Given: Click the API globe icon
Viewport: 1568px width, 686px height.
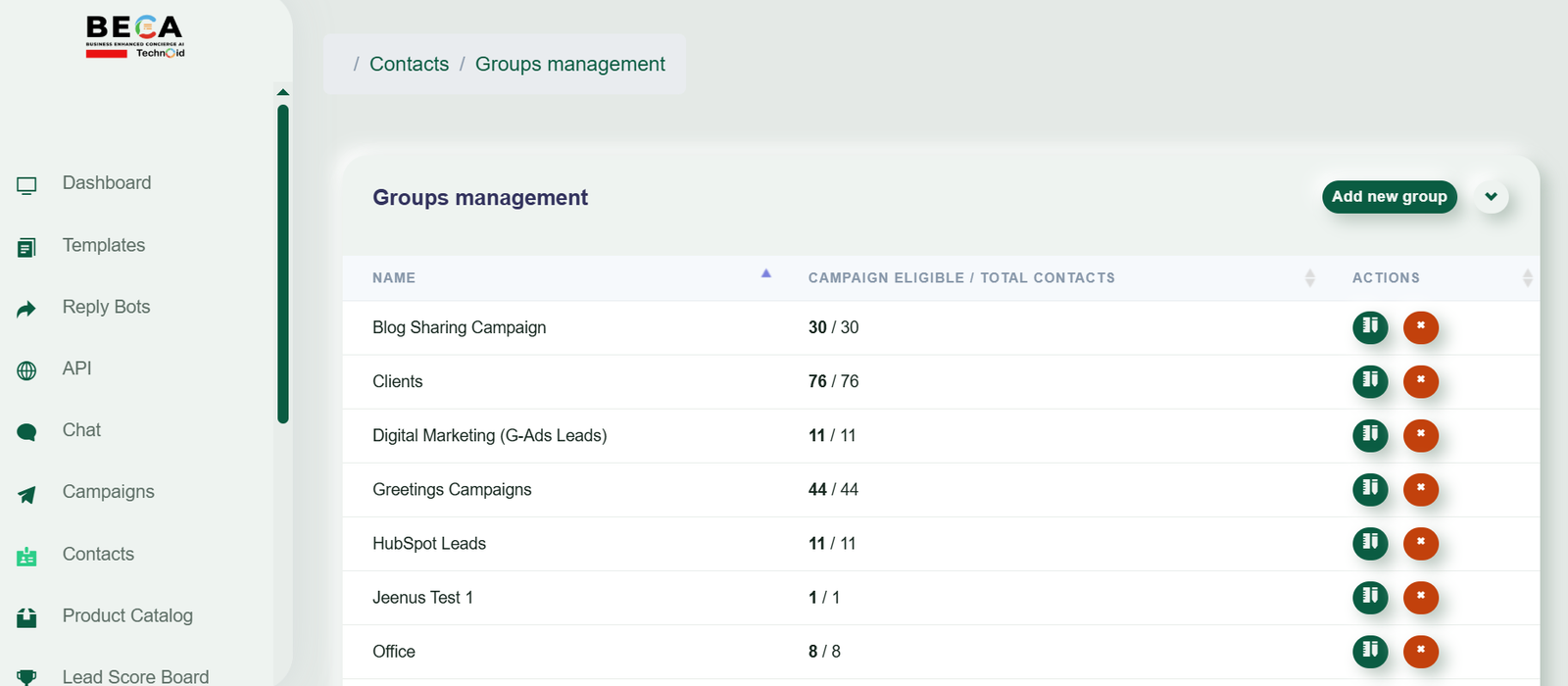Looking at the screenshot, I should 26,370.
